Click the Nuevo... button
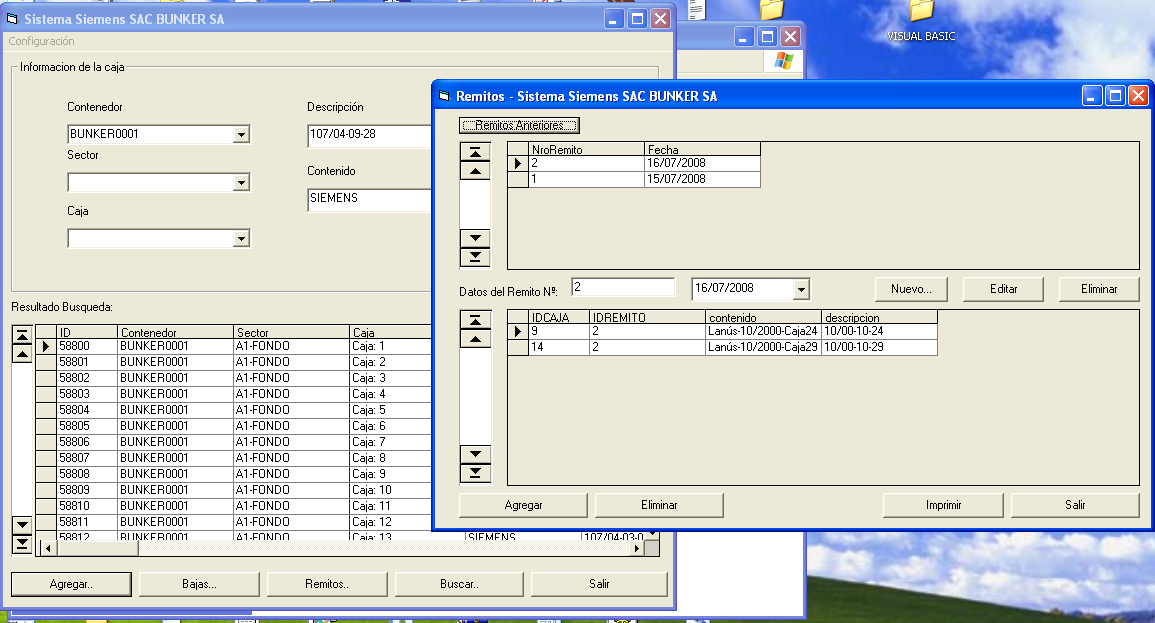 (911, 289)
